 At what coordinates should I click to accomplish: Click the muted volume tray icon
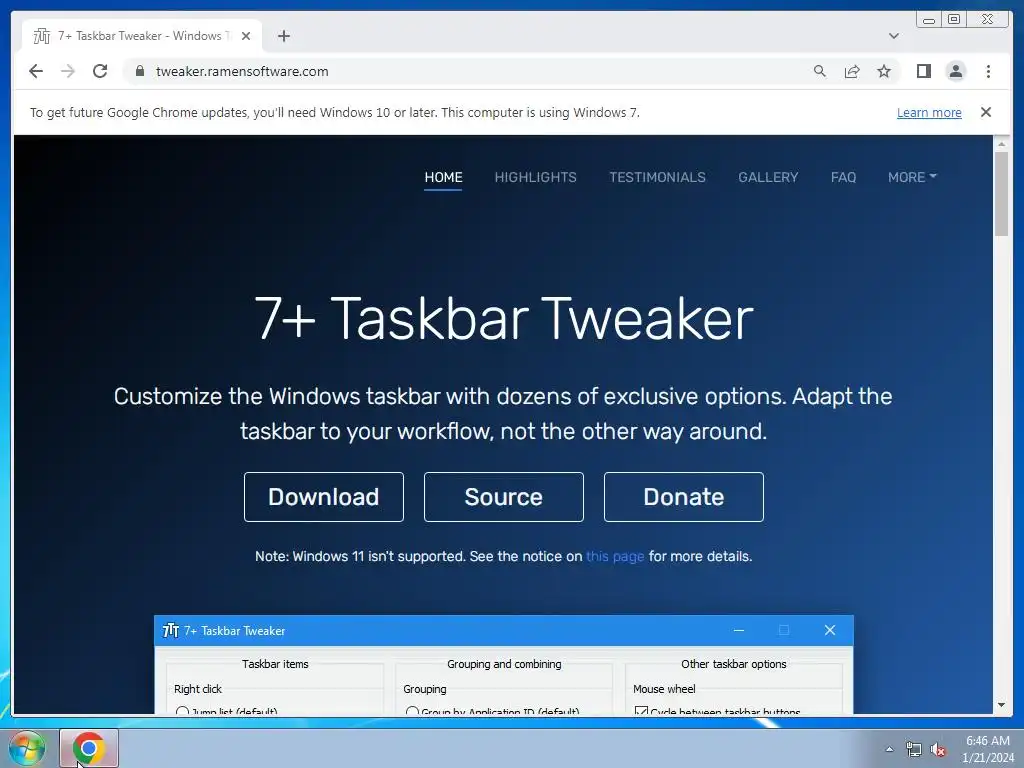938,749
